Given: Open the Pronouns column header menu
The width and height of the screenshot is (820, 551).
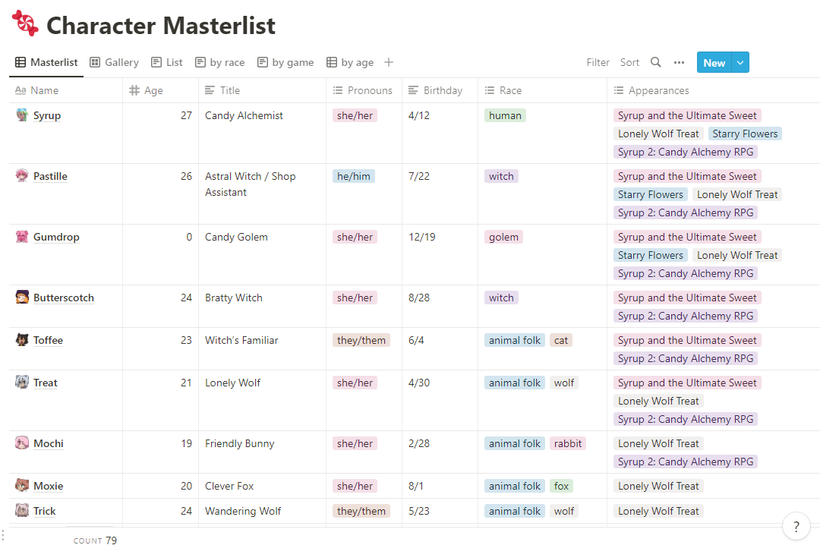Looking at the screenshot, I should click(x=364, y=90).
